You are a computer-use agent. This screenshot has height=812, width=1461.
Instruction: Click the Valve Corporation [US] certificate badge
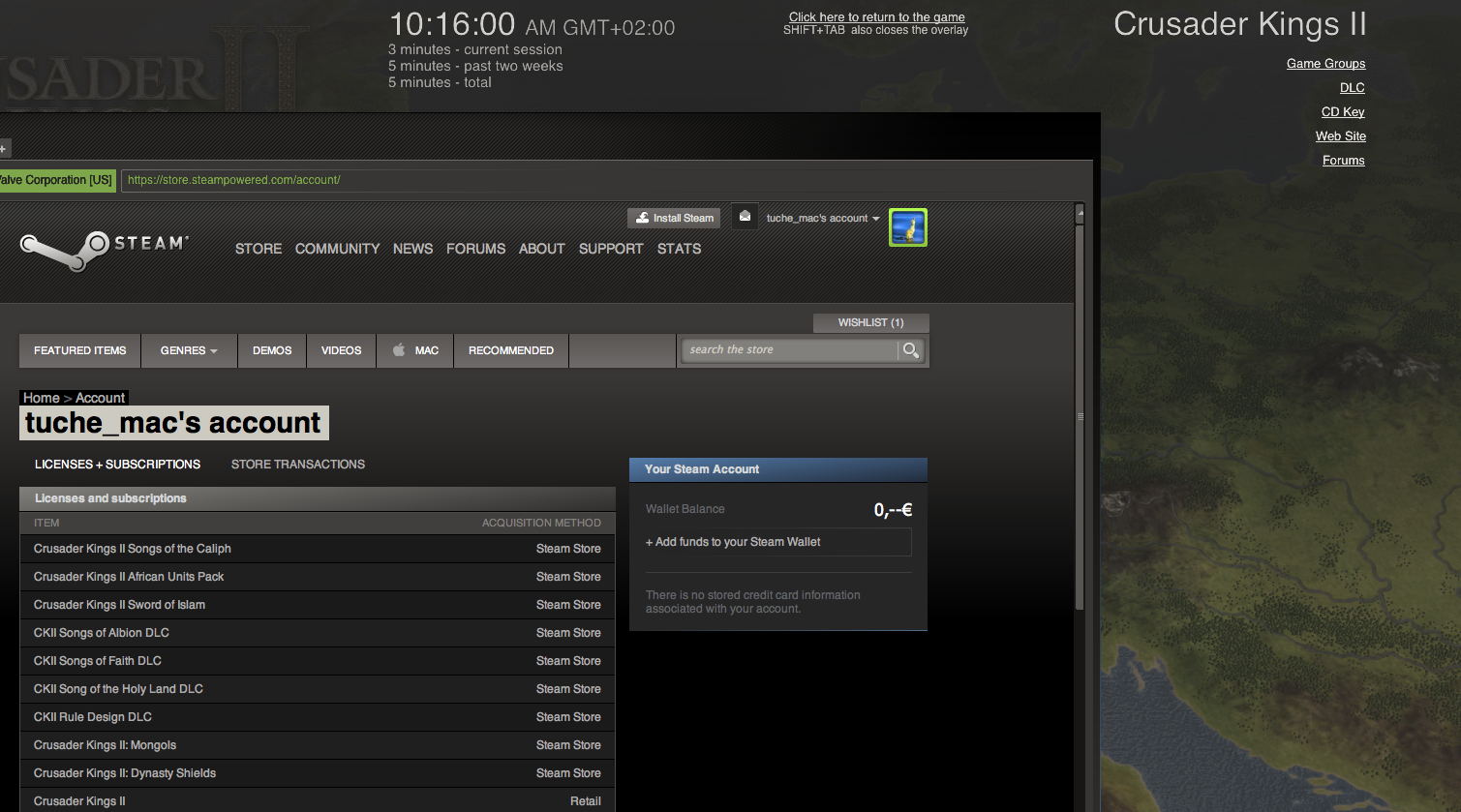pos(57,180)
